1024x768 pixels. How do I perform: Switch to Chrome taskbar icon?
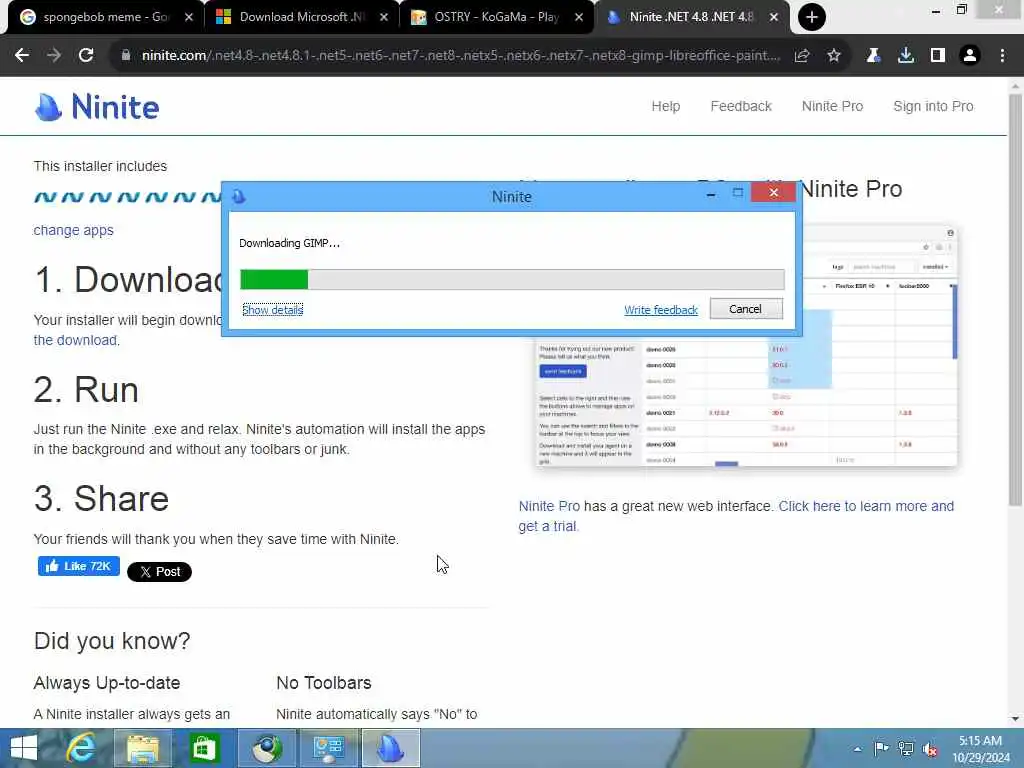[266, 748]
